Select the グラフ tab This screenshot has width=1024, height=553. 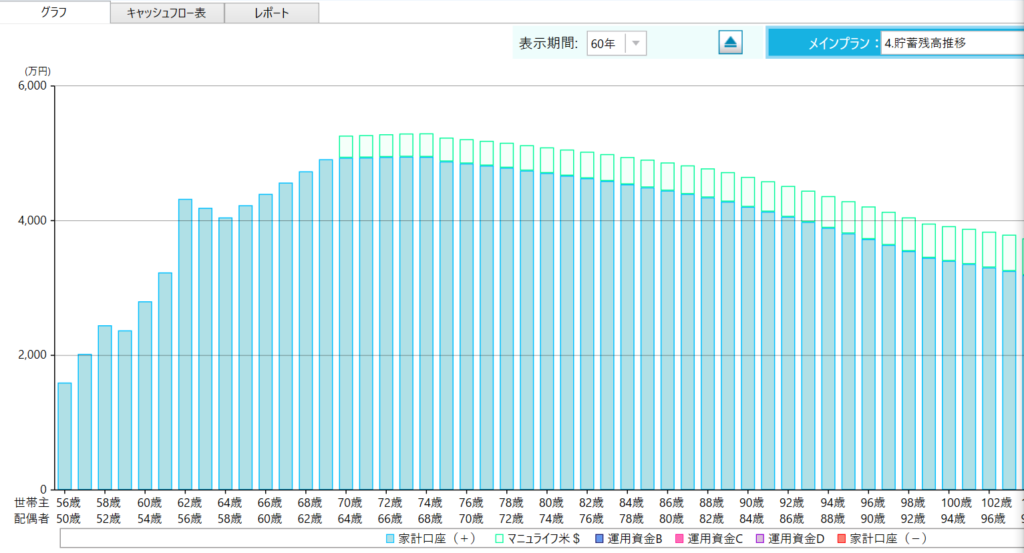(x=55, y=12)
